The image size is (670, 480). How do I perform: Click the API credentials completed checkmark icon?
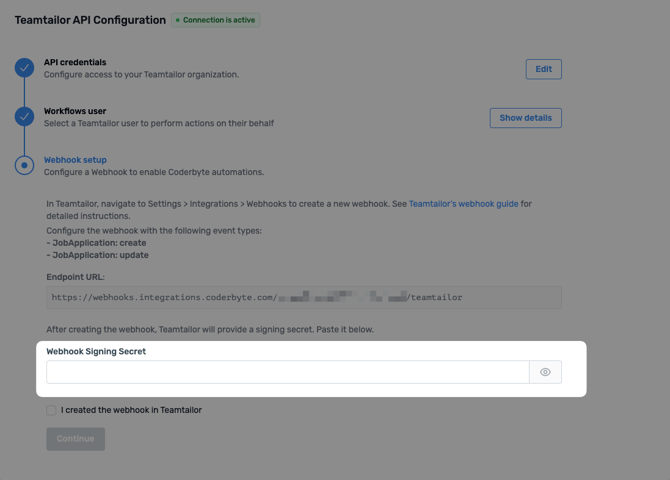point(24,68)
